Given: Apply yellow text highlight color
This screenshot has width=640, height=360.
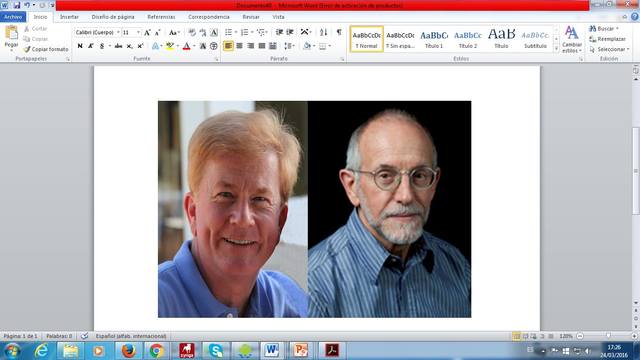Looking at the screenshot, I should point(170,46).
